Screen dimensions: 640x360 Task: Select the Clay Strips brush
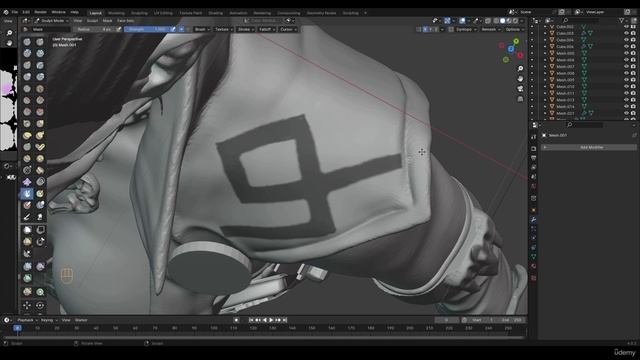(x=40, y=53)
